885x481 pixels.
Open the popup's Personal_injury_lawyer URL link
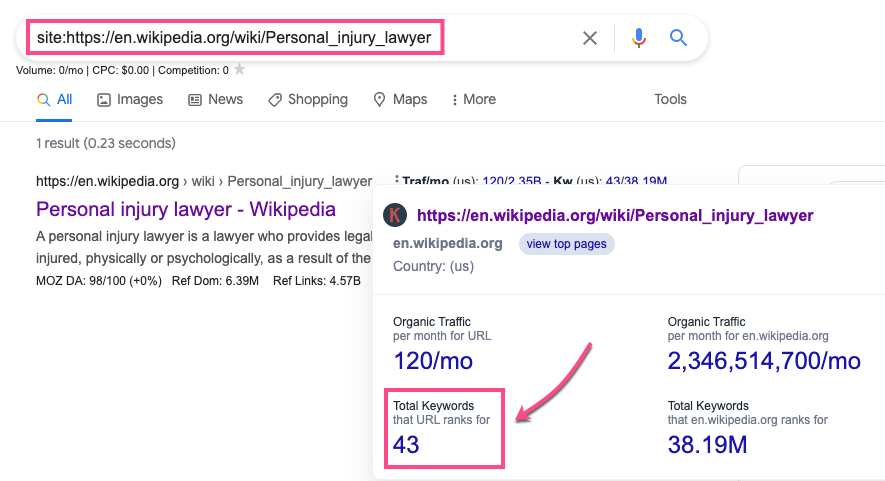pos(615,215)
